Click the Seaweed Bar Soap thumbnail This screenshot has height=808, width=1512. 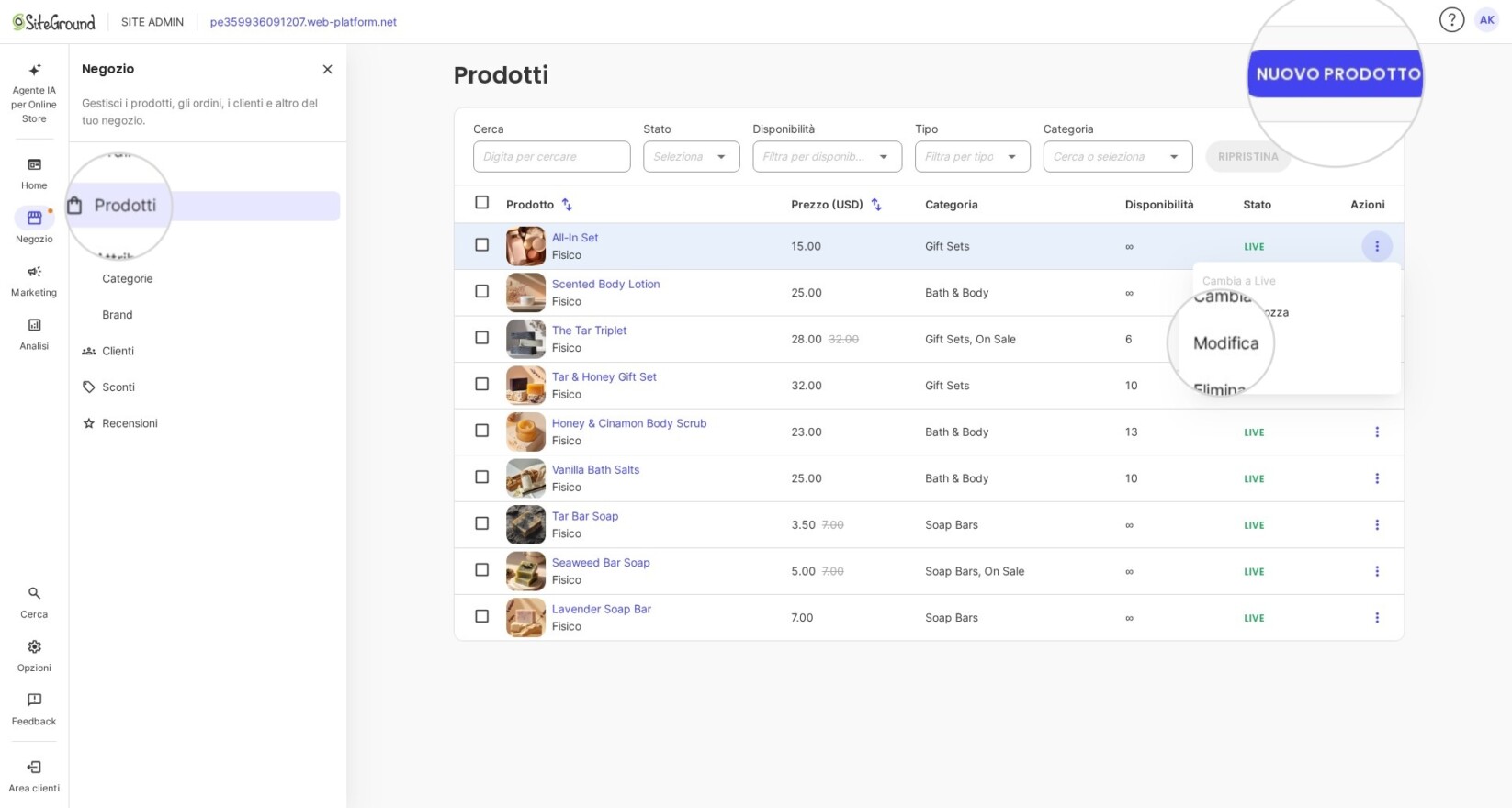tap(525, 571)
